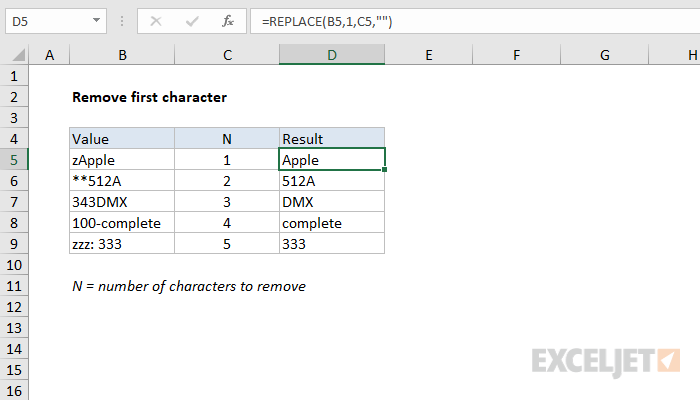The width and height of the screenshot is (700, 400).
Task: Select row 15 header
Action: [x=14, y=370]
